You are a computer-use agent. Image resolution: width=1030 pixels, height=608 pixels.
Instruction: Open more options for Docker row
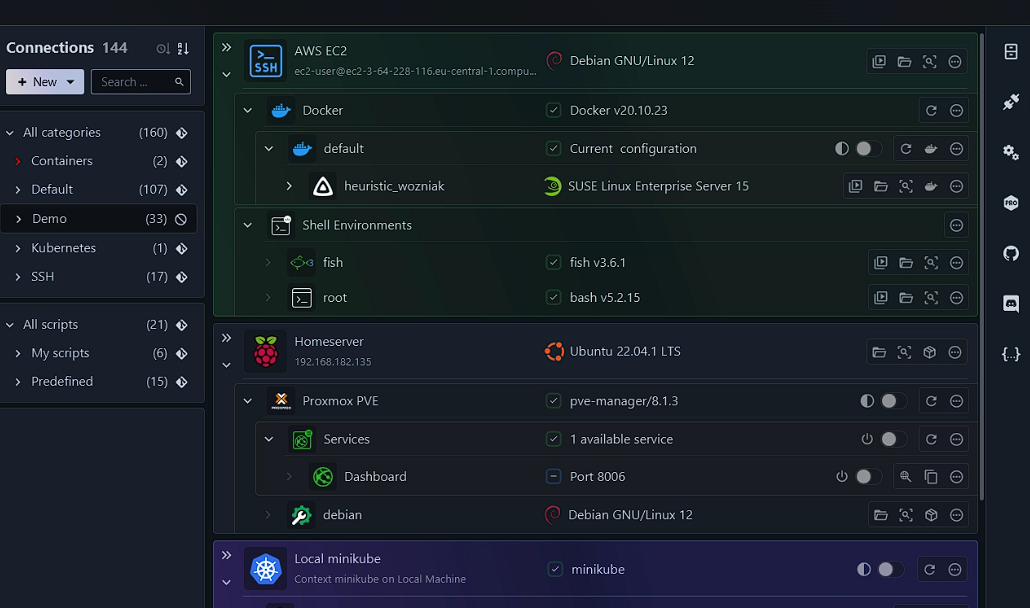coord(956,111)
